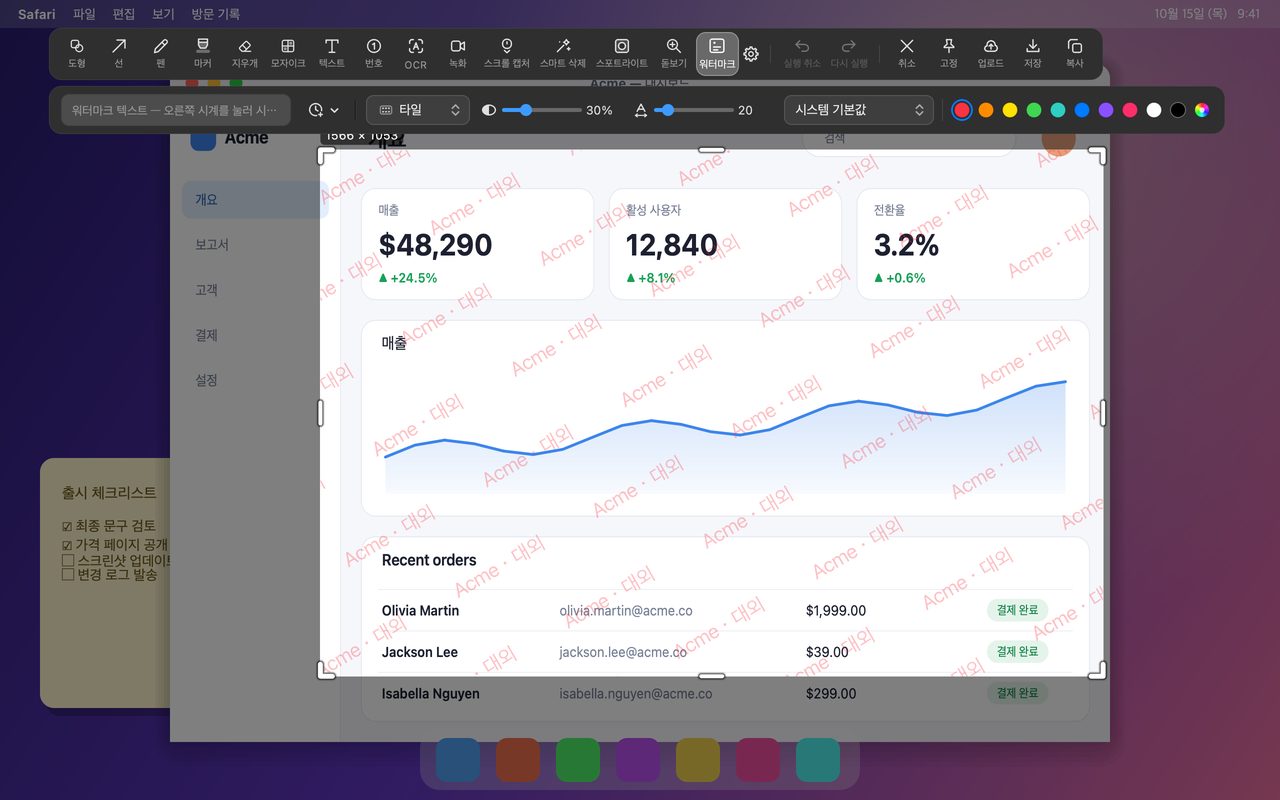The width and height of the screenshot is (1280, 800).
Task: Select the 텍스트 text tool
Action: click(332, 53)
